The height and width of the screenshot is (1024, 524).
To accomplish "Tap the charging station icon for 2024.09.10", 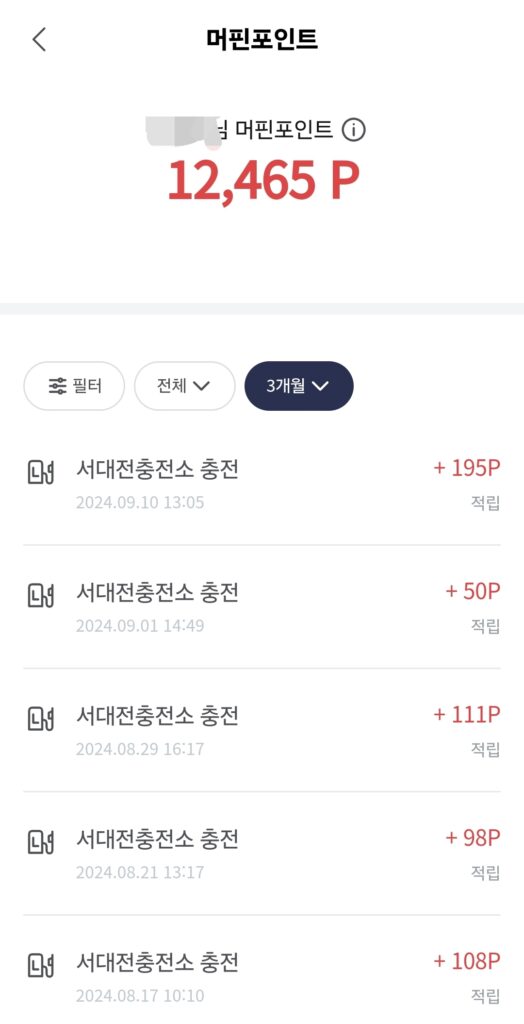I will click(x=40, y=472).
